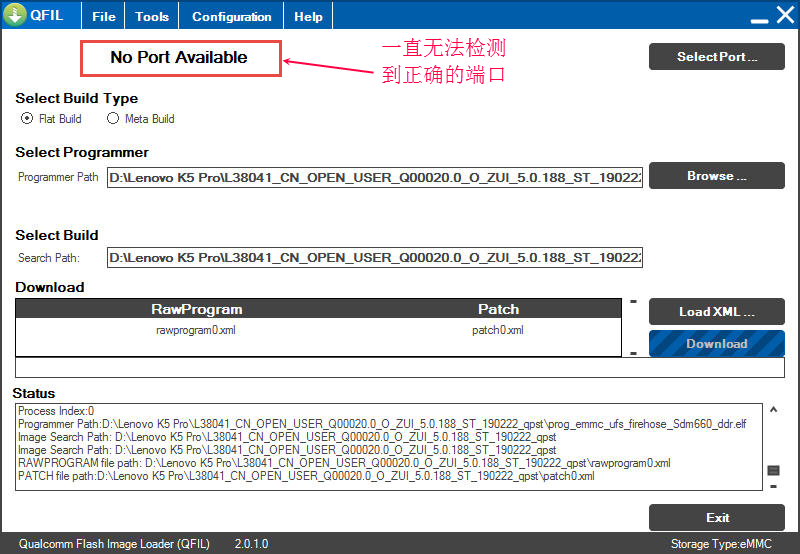Screen dimensions: 800x554
Task: Click the status log lines icon
Action: point(773,470)
